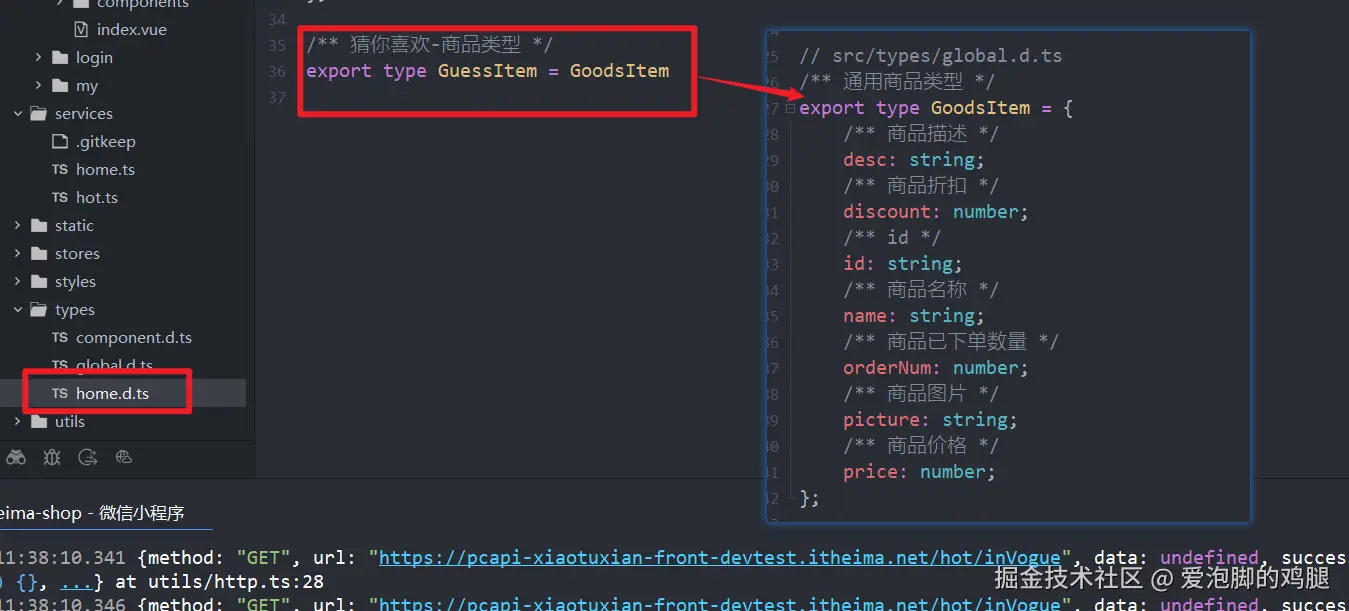
Task: Click the id: string property
Action: [902, 264]
